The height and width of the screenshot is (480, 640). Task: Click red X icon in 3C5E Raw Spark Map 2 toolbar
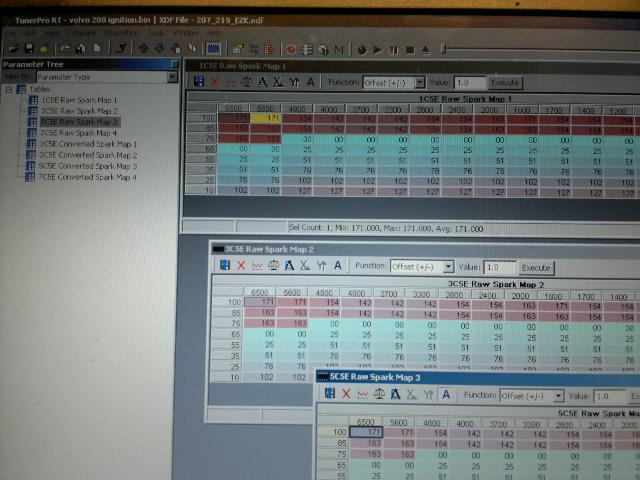pyautogui.click(x=240, y=267)
